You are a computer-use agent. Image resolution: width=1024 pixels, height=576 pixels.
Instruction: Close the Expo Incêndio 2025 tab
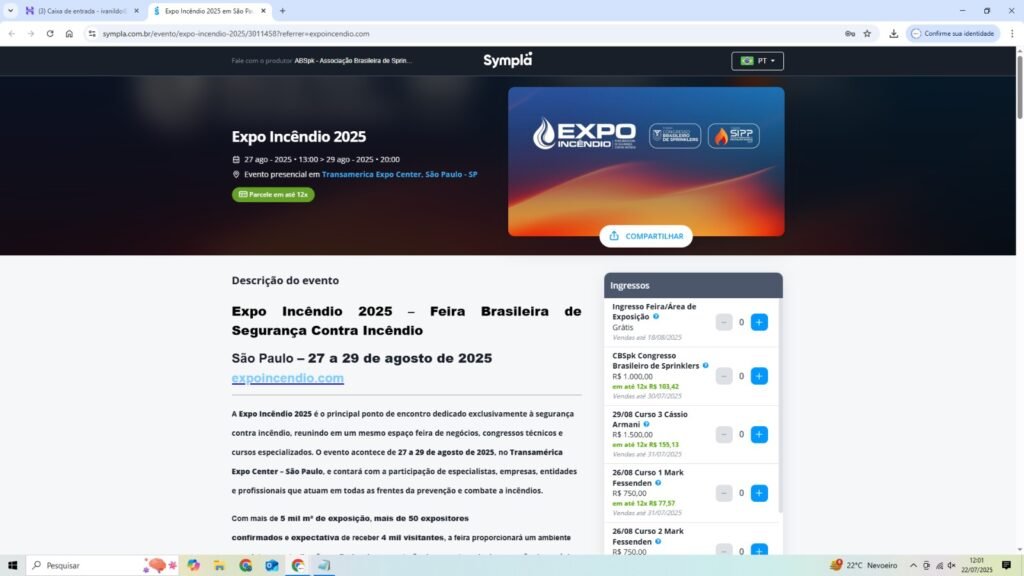click(263, 11)
